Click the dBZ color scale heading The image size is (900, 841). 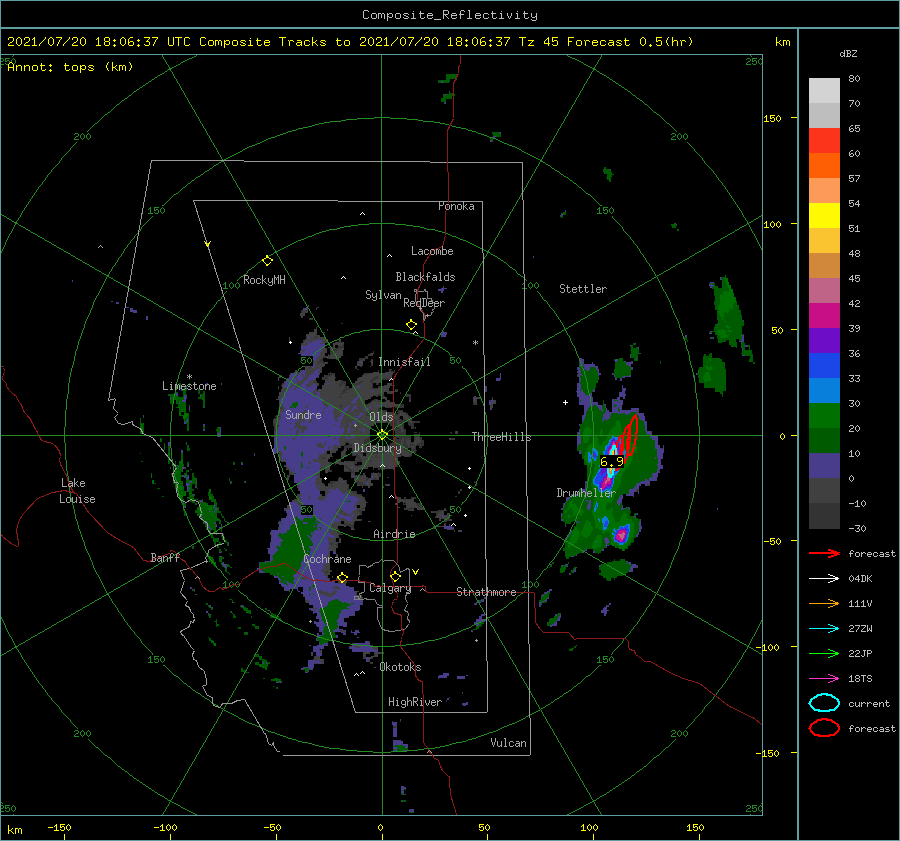click(848, 53)
